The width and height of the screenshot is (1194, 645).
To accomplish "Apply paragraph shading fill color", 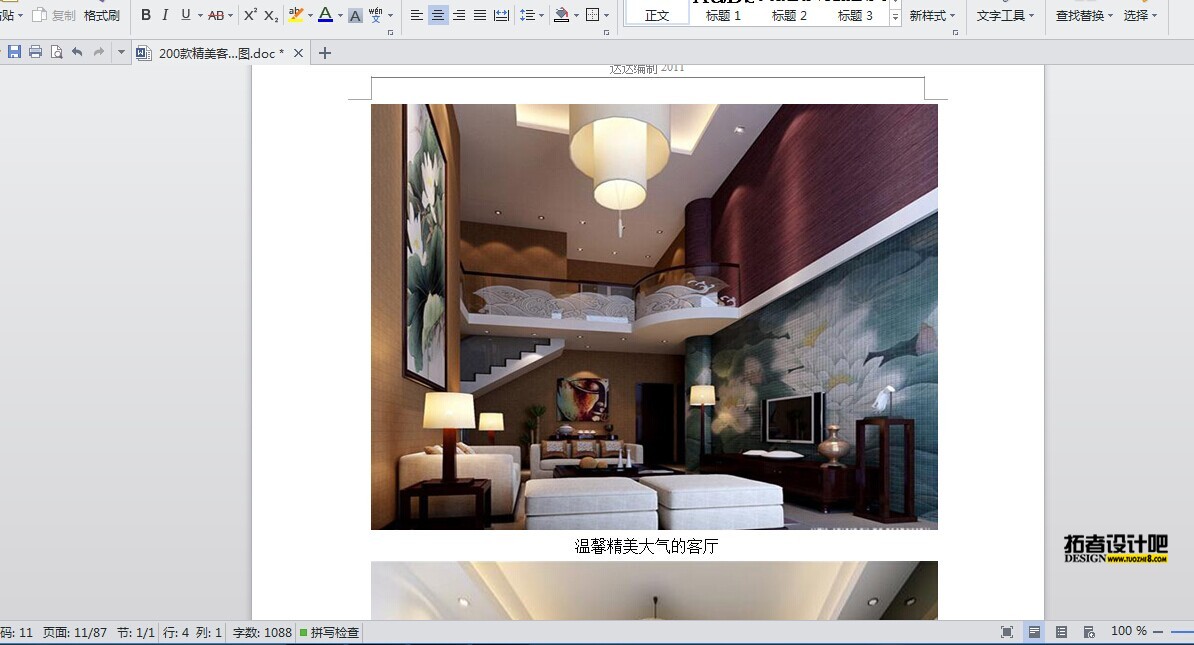I will pos(561,15).
